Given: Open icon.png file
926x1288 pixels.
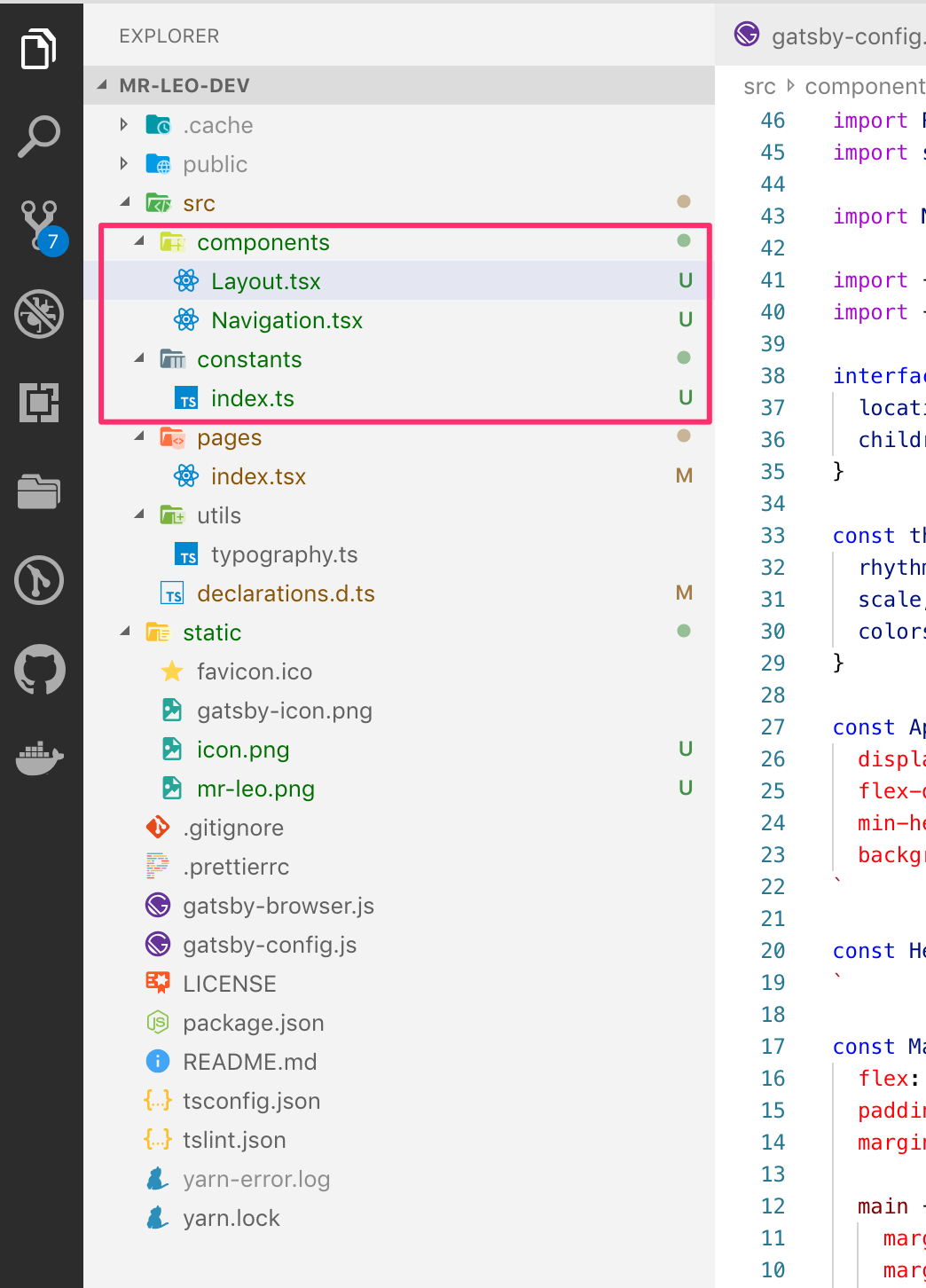Looking at the screenshot, I should tap(399, 750).
